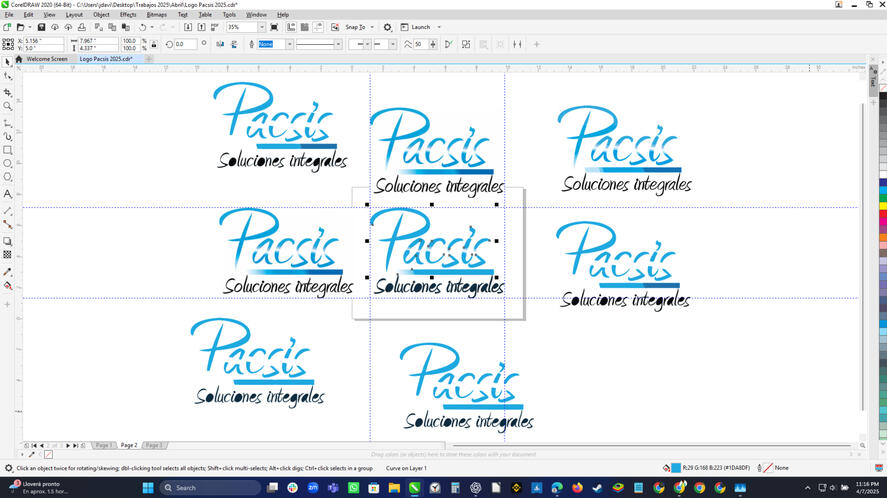
Task: Switch to the Welcome Screen tab
Action: 46,59
